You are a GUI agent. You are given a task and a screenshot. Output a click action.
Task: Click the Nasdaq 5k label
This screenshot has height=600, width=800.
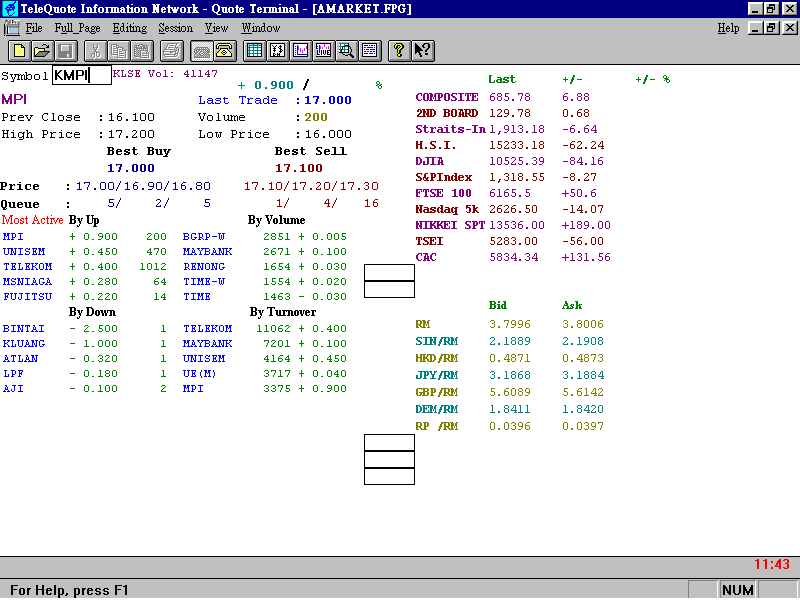[x=447, y=209]
